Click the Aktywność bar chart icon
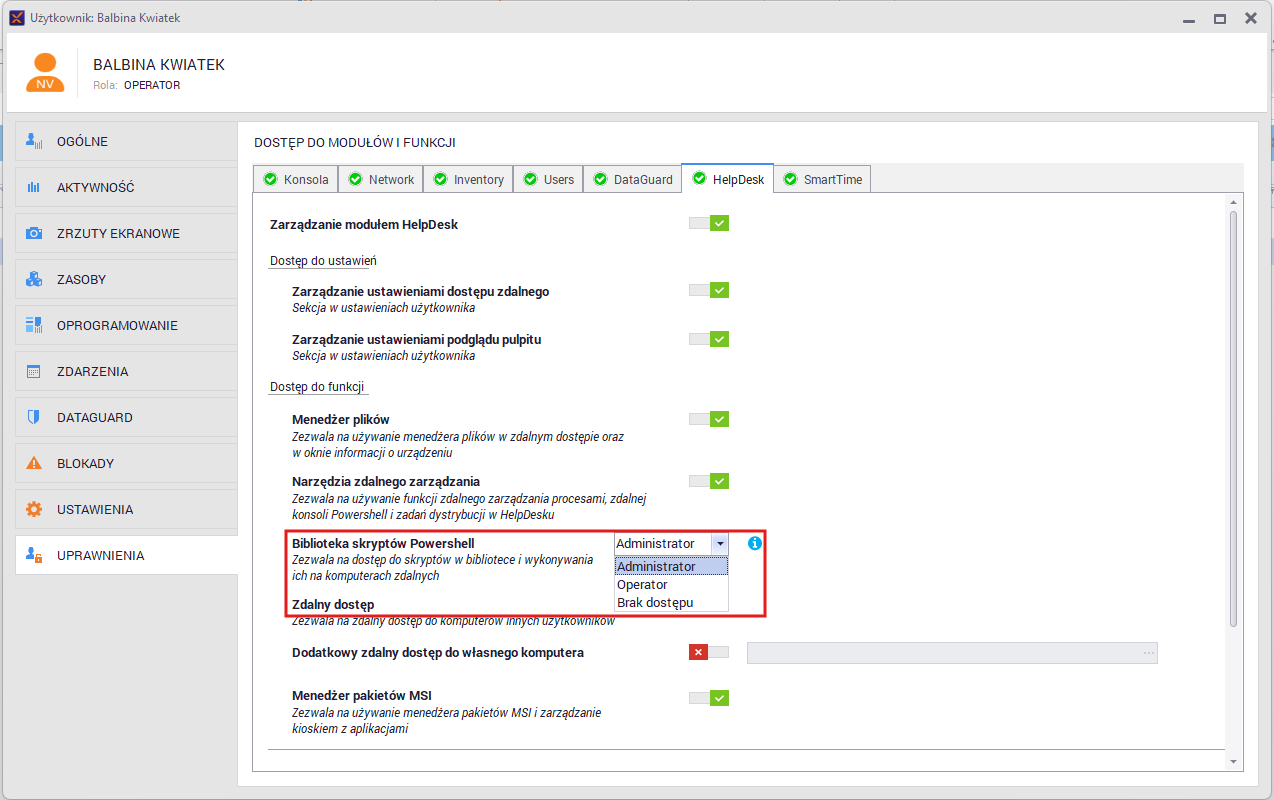The width and height of the screenshot is (1274, 800). coord(34,187)
